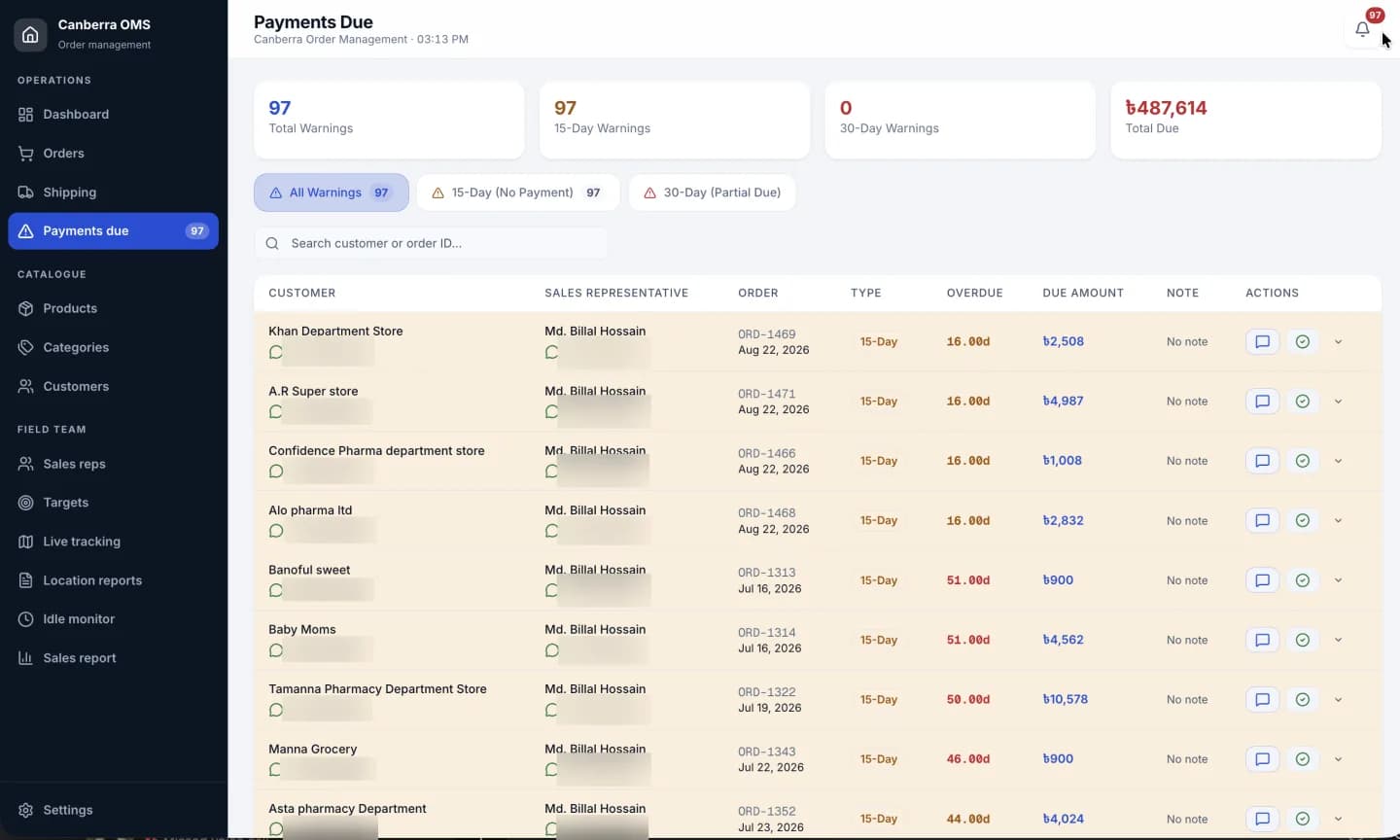Click WhatsApp icon under Alo pharma ltd
1400x840 pixels.
[276, 531]
